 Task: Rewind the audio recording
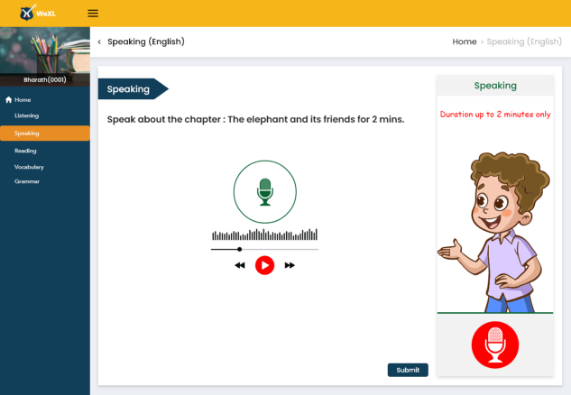[x=240, y=265]
